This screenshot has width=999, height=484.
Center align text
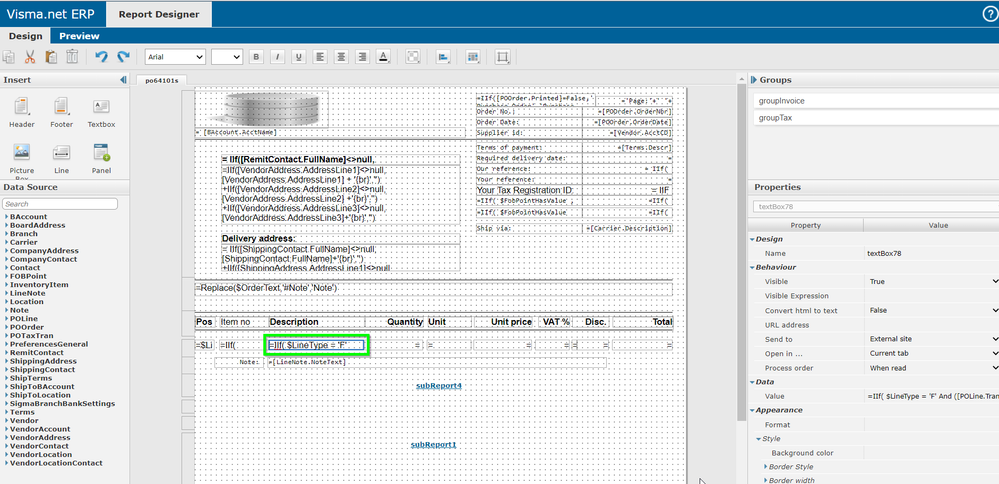tap(341, 57)
